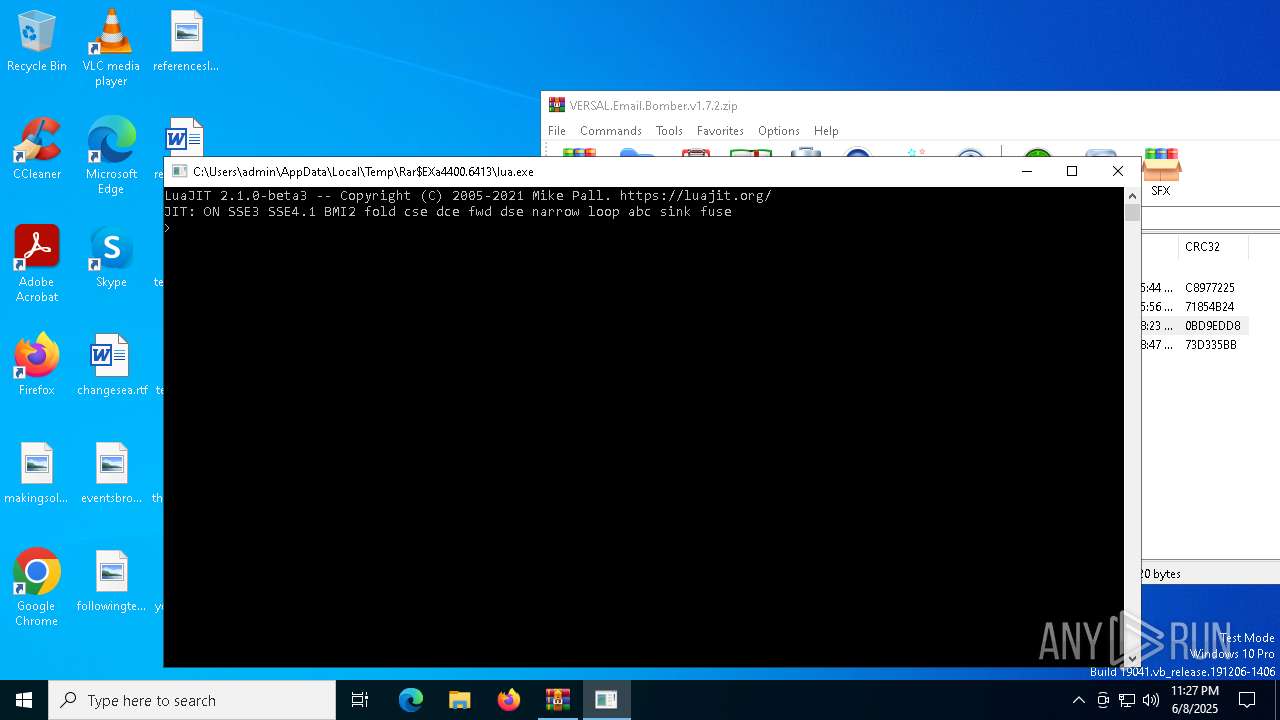1280x720 pixels.
Task: Open the Tools menu in WinRAR
Action: [669, 131]
